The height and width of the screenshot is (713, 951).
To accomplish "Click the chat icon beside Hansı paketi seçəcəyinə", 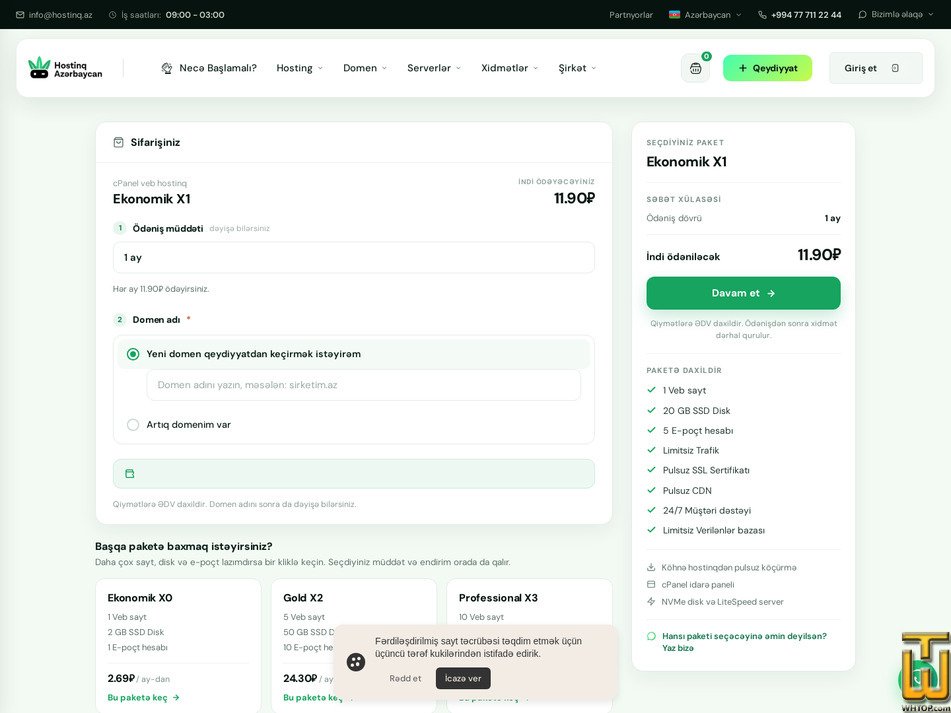I will [651, 636].
